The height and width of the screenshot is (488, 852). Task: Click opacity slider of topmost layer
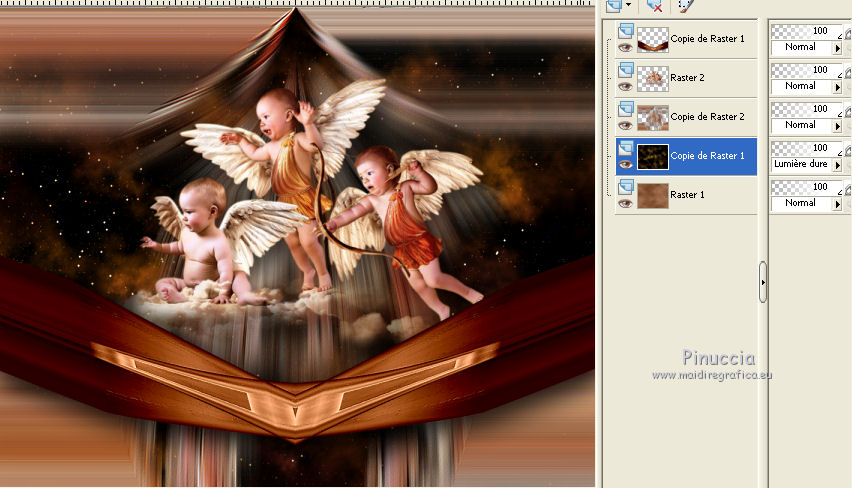pos(806,32)
